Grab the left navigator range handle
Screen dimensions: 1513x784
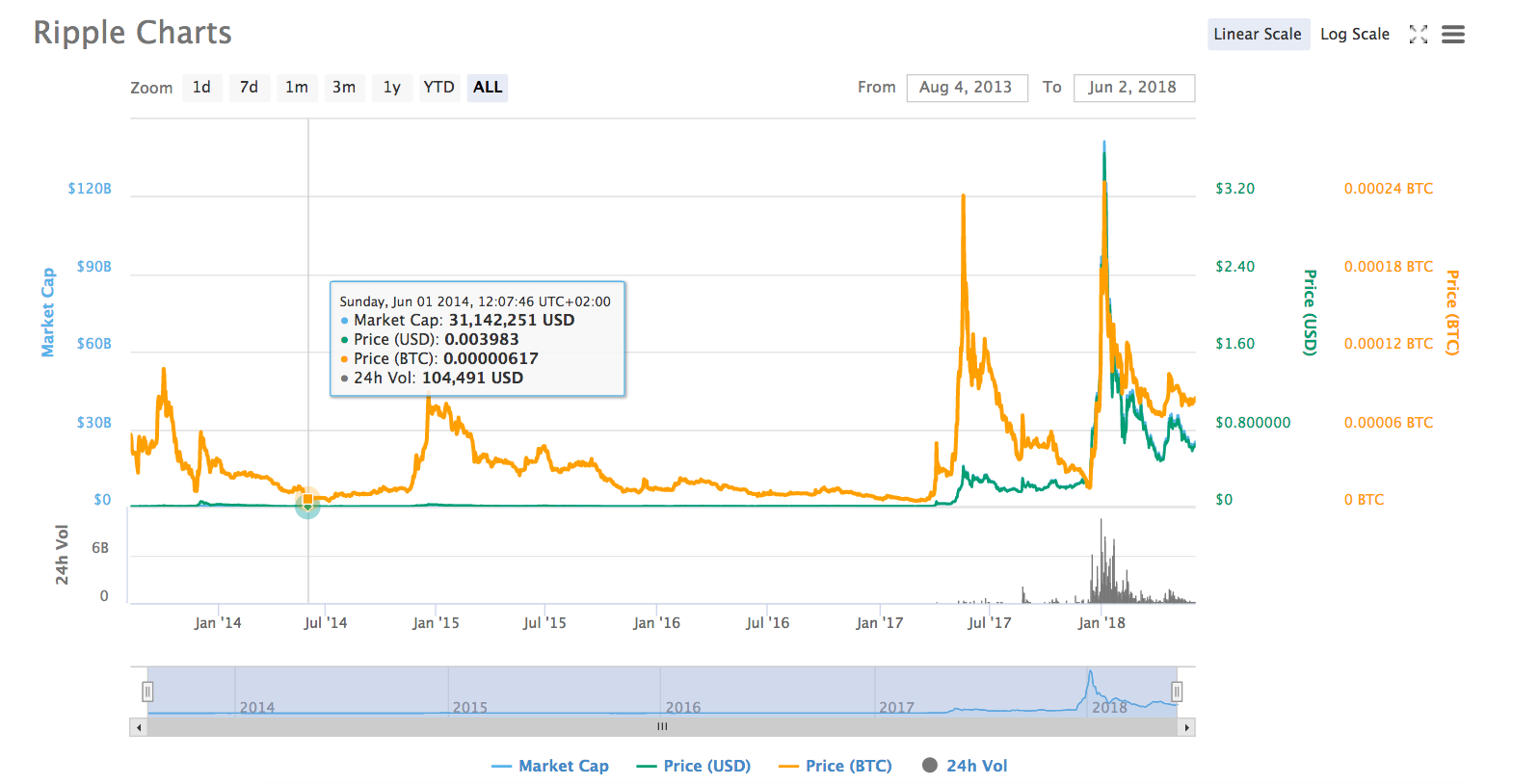pyautogui.click(x=147, y=693)
